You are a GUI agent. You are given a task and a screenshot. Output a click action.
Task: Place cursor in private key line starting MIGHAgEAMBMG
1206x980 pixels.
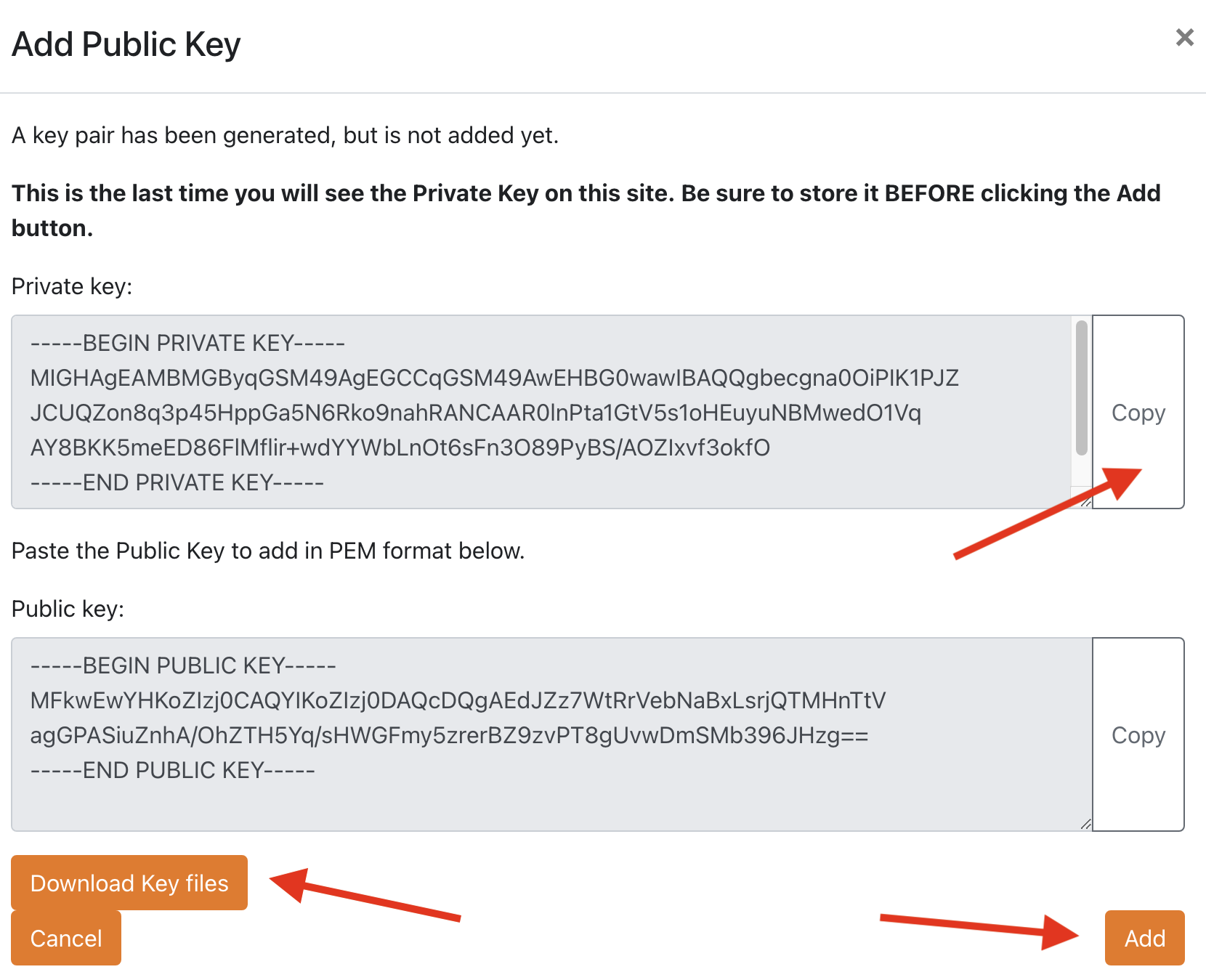(x=494, y=378)
